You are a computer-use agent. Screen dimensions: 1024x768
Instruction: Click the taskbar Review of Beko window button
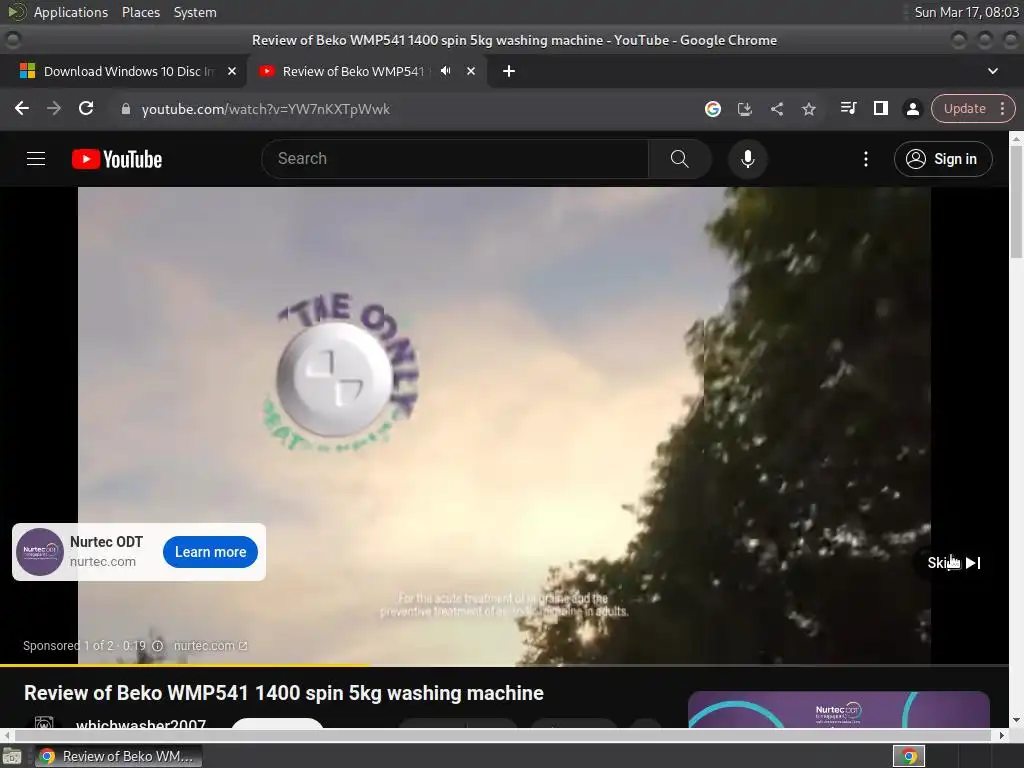click(118, 756)
